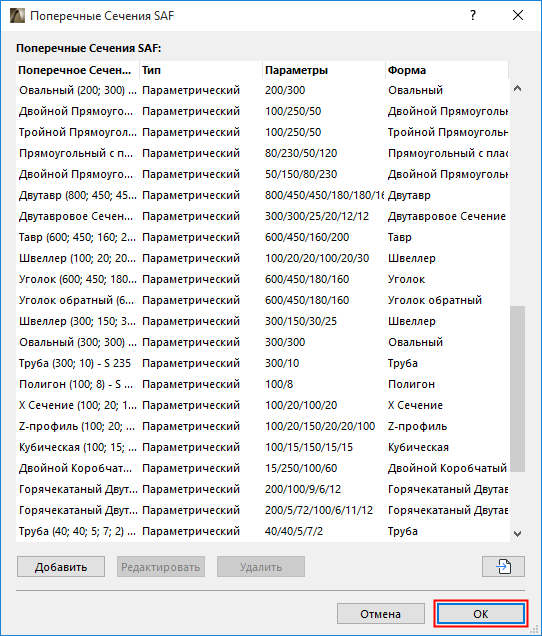Select row Тавр (600; 450; 160; 2...
The width and height of the screenshot is (542, 636).
(262, 237)
